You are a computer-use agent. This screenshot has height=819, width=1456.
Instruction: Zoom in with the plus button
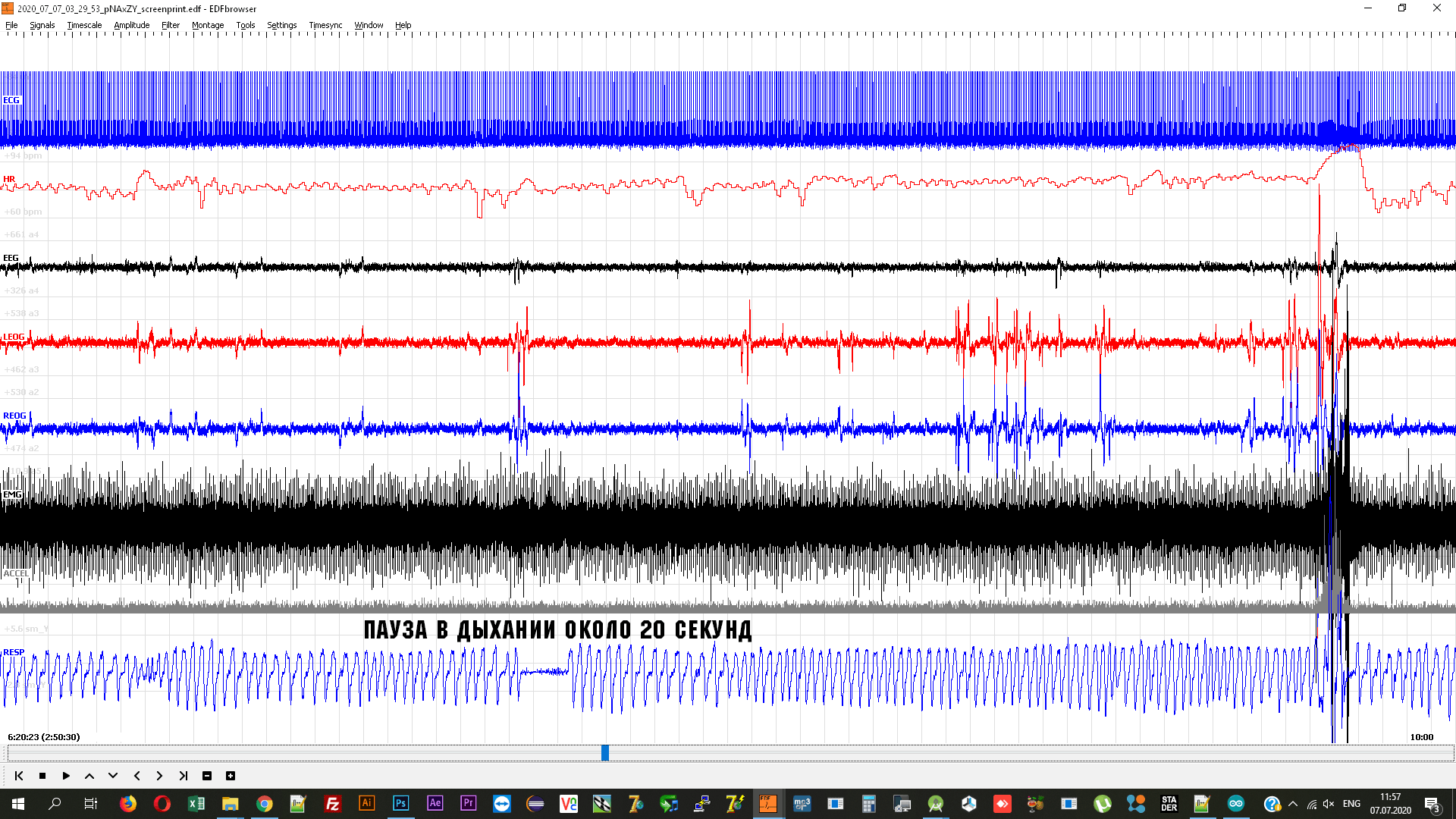coord(231,776)
